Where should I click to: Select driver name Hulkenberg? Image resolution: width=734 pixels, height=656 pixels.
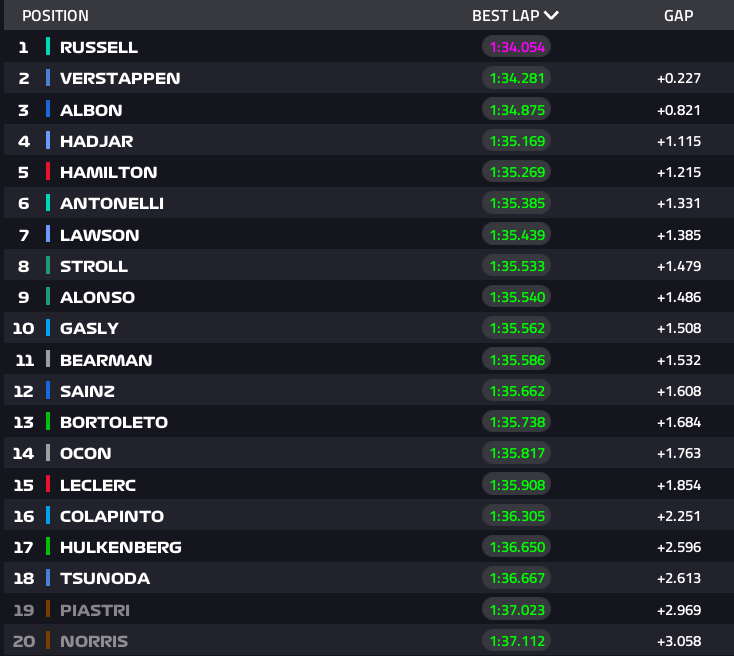[120, 547]
